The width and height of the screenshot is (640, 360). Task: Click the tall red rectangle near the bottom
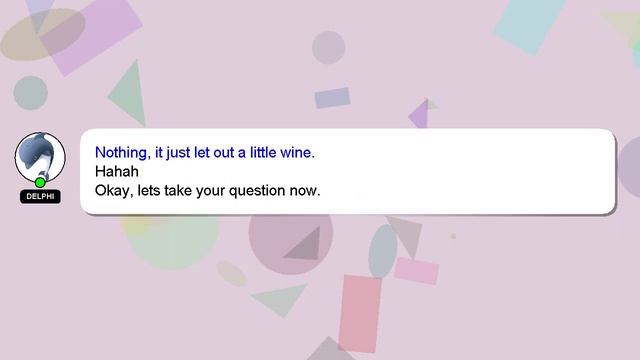click(x=360, y=313)
